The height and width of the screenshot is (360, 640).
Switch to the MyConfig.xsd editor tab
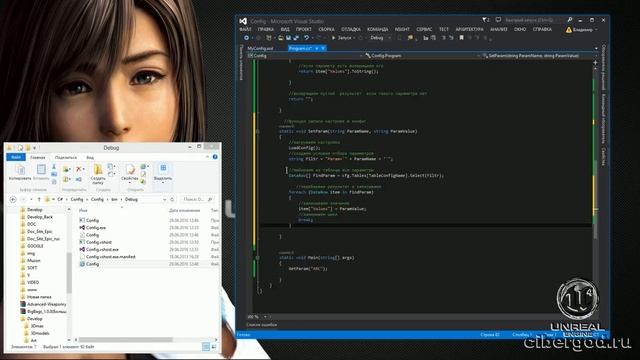[260, 48]
